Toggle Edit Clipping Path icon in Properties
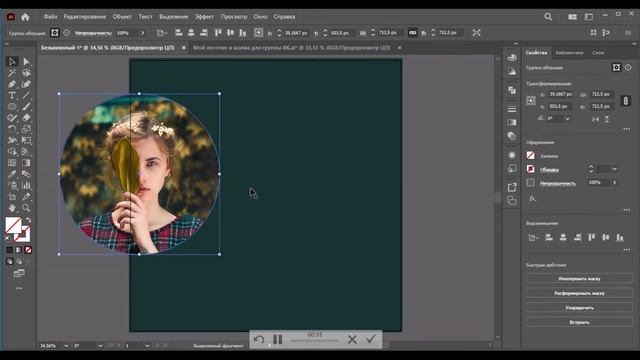640x360 pixels. (x=616, y=68)
